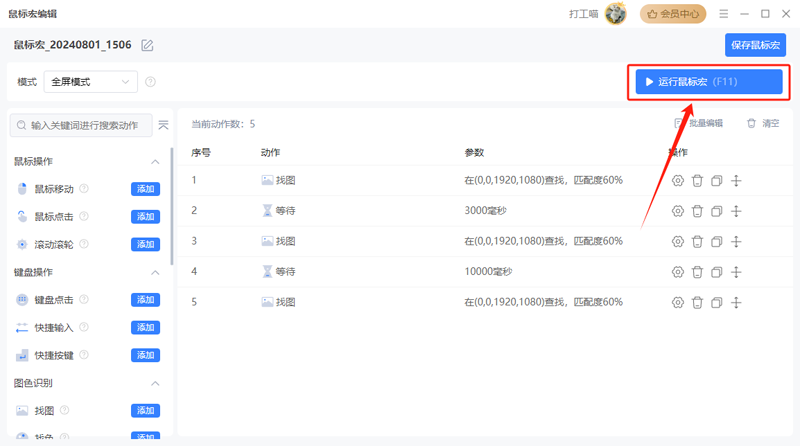Add a 鼠标点击 action

coord(145,216)
